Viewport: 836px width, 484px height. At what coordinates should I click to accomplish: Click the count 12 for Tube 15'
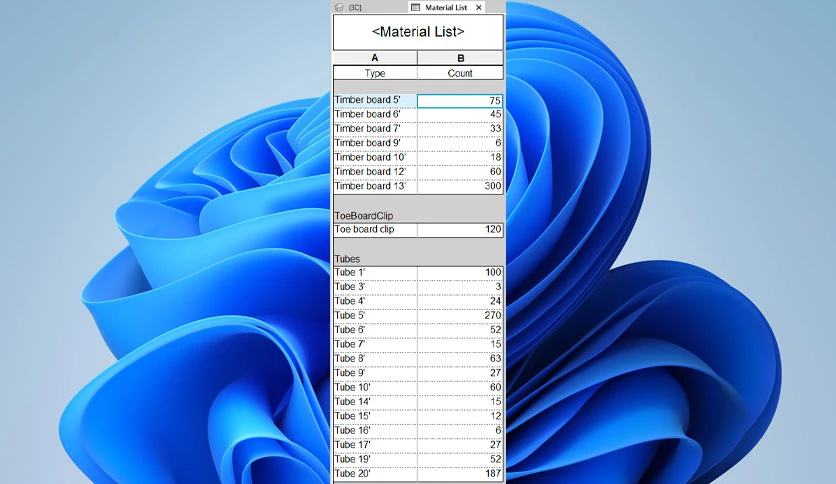coord(460,416)
